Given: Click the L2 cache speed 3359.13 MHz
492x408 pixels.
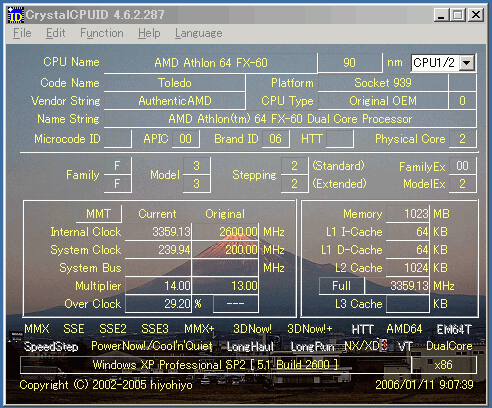Looking at the screenshot, I should [397, 286].
